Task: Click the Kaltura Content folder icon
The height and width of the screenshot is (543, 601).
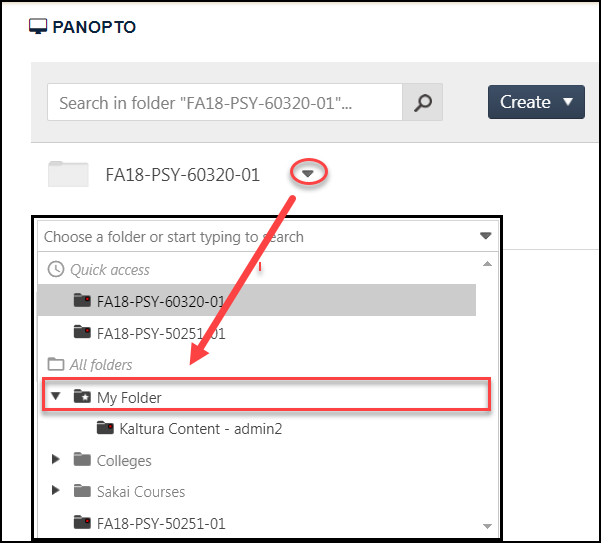Action: tap(105, 428)
